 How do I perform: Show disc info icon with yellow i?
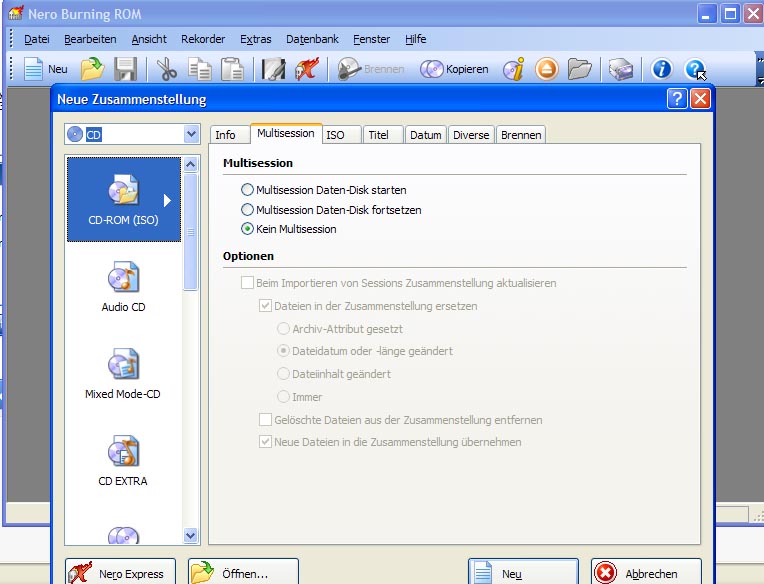(x=514, y=69)
